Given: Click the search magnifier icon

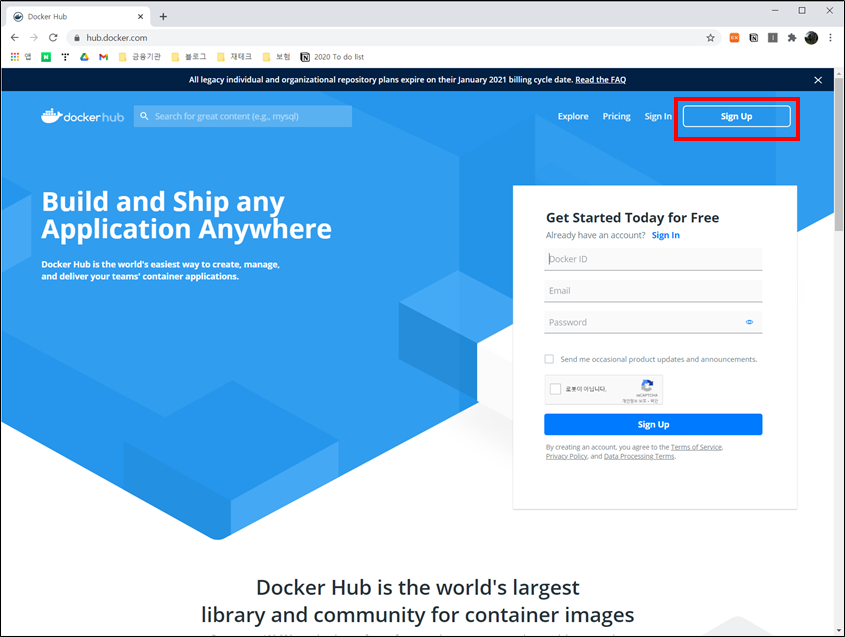Looking at the screenshot, I should [144, 116].
